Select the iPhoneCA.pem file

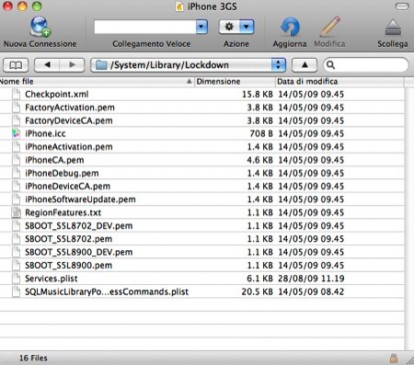click(x=54, y=160)
